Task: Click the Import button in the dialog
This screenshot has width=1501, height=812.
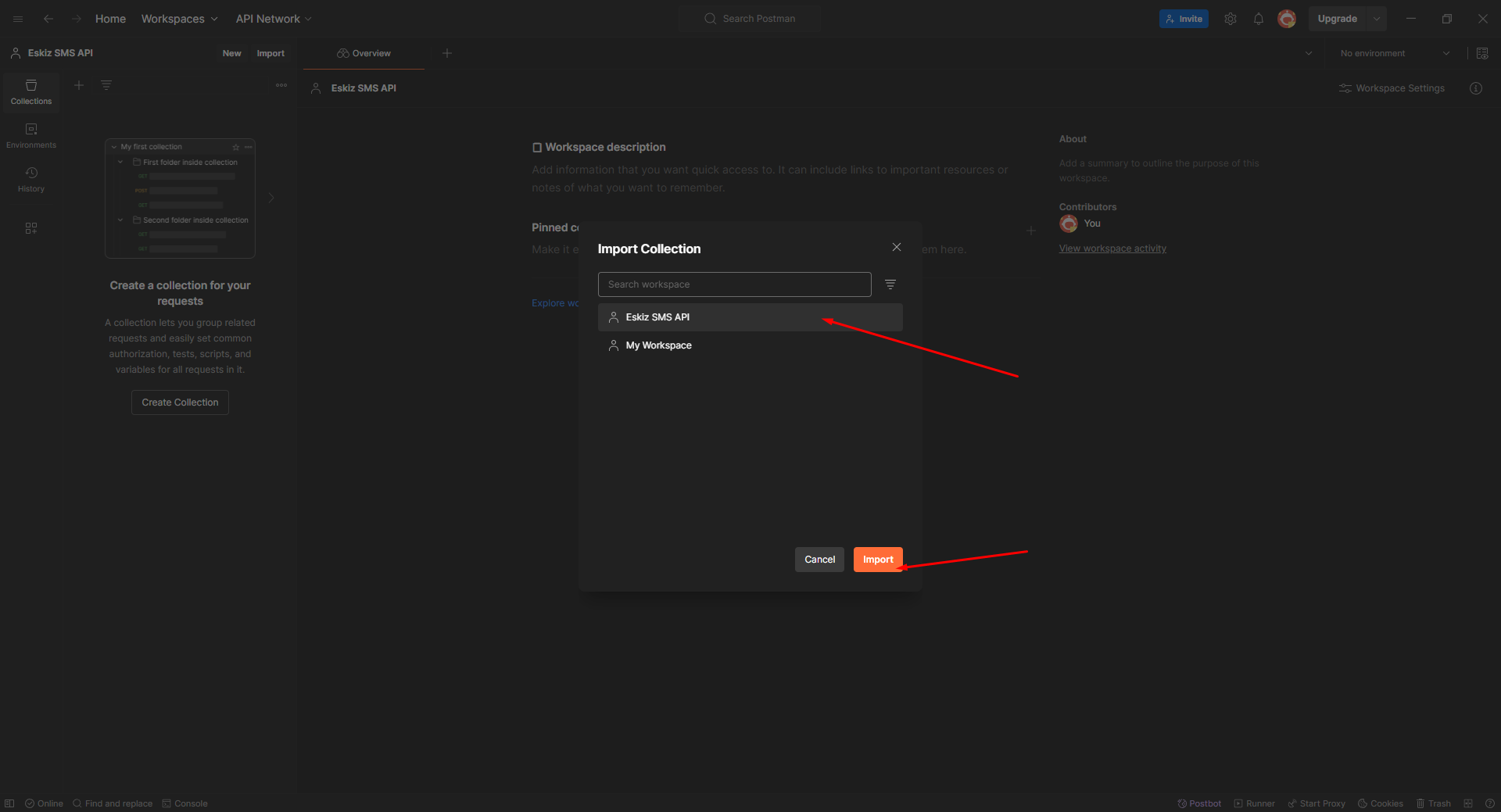Action: [877, 560]
